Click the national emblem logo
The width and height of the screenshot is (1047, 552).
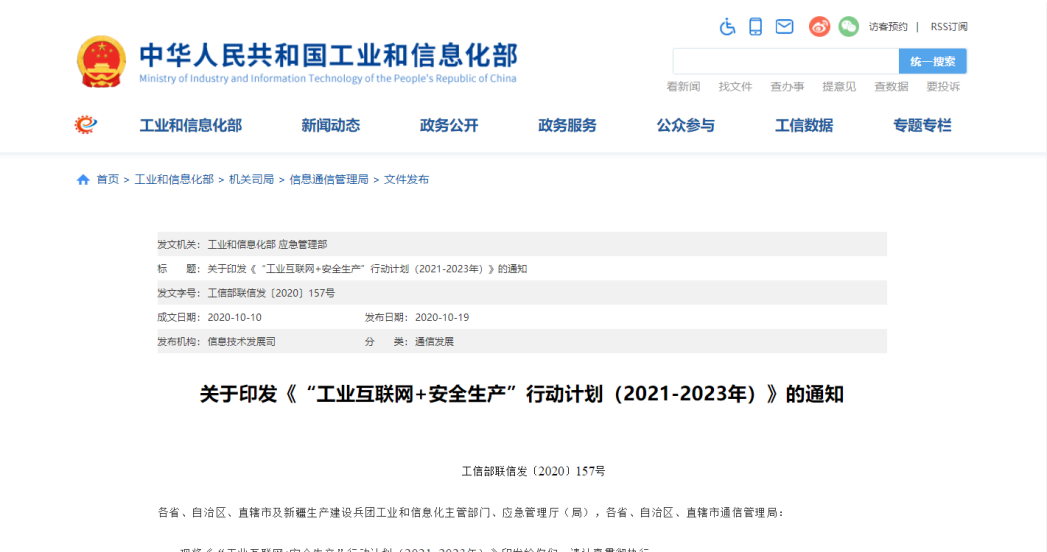click(101, 61)
